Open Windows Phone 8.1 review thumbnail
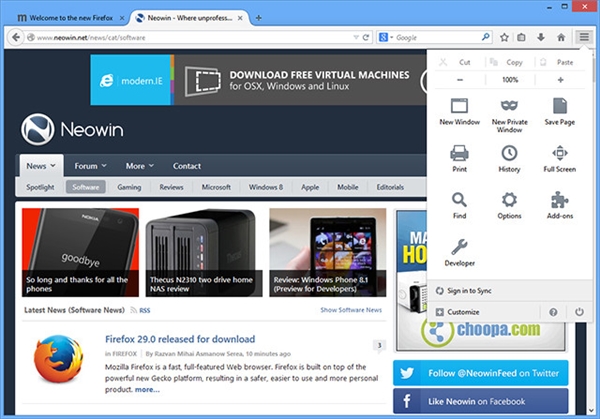 click(x=328, y=252)
